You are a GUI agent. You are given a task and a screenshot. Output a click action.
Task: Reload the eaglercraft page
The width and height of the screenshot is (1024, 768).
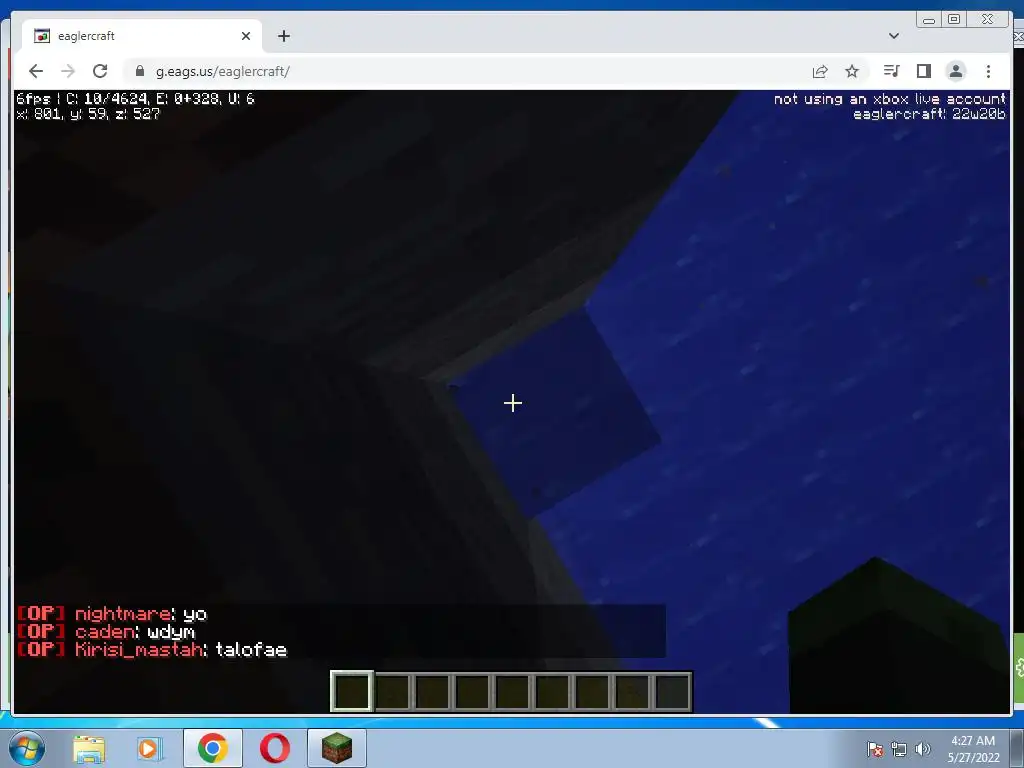click(100, 71)
